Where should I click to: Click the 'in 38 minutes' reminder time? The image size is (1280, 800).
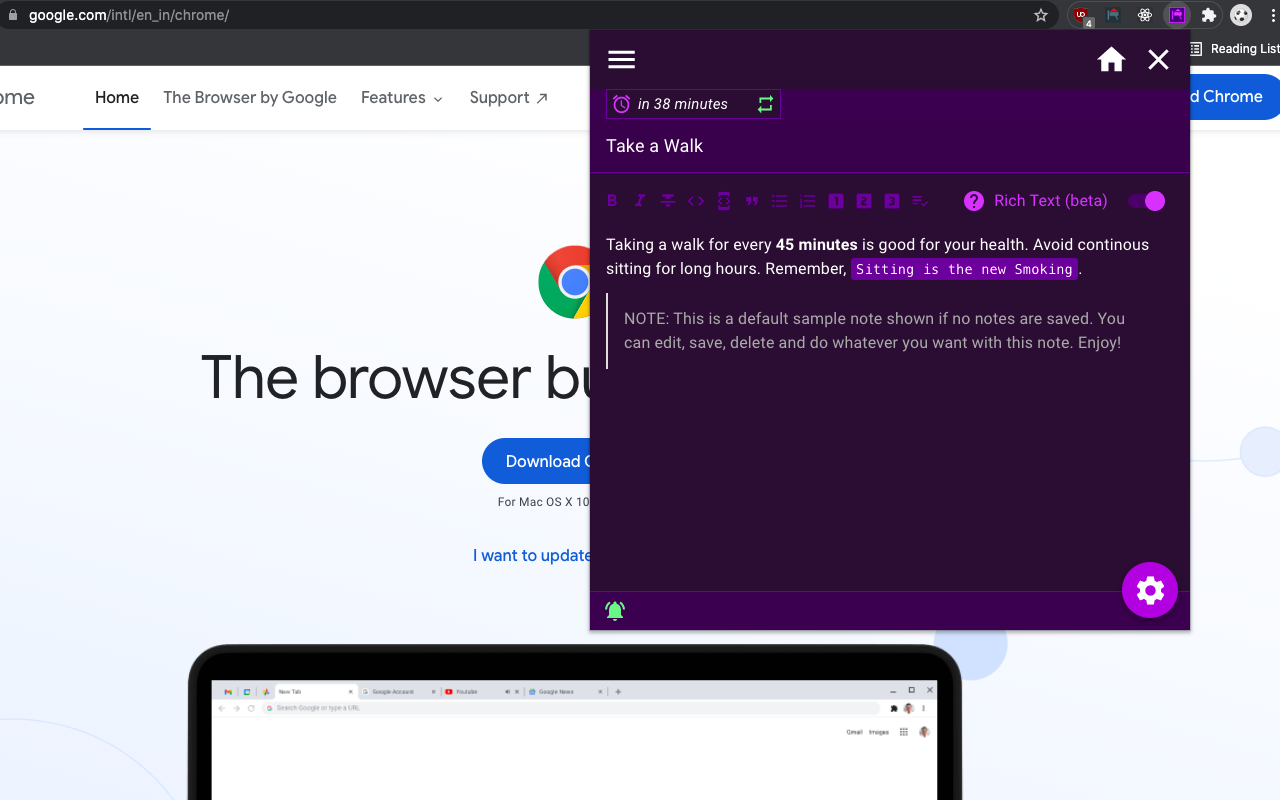pos(683,104)
